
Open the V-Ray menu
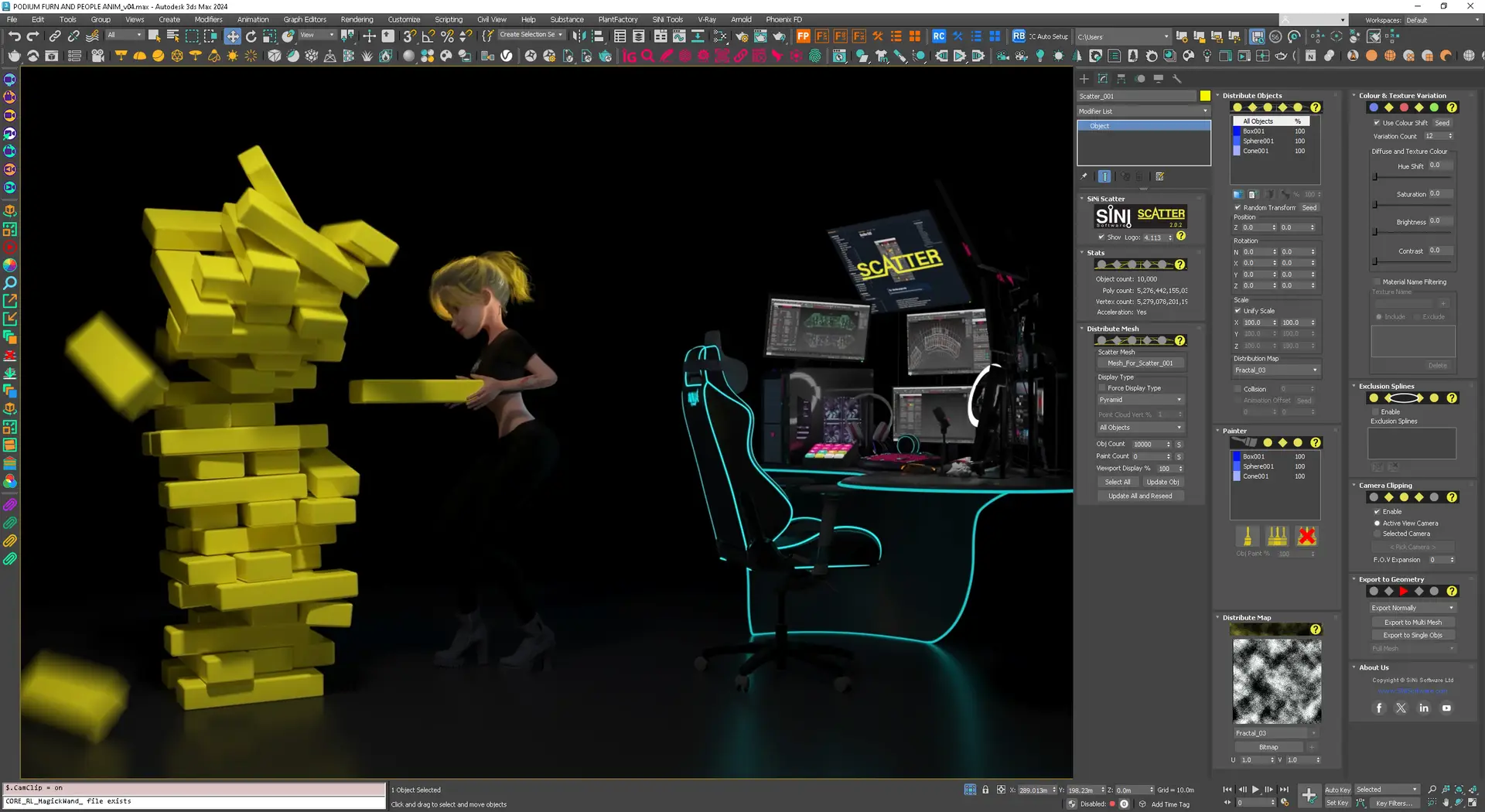pyautogui.click(x=707, y=19)
